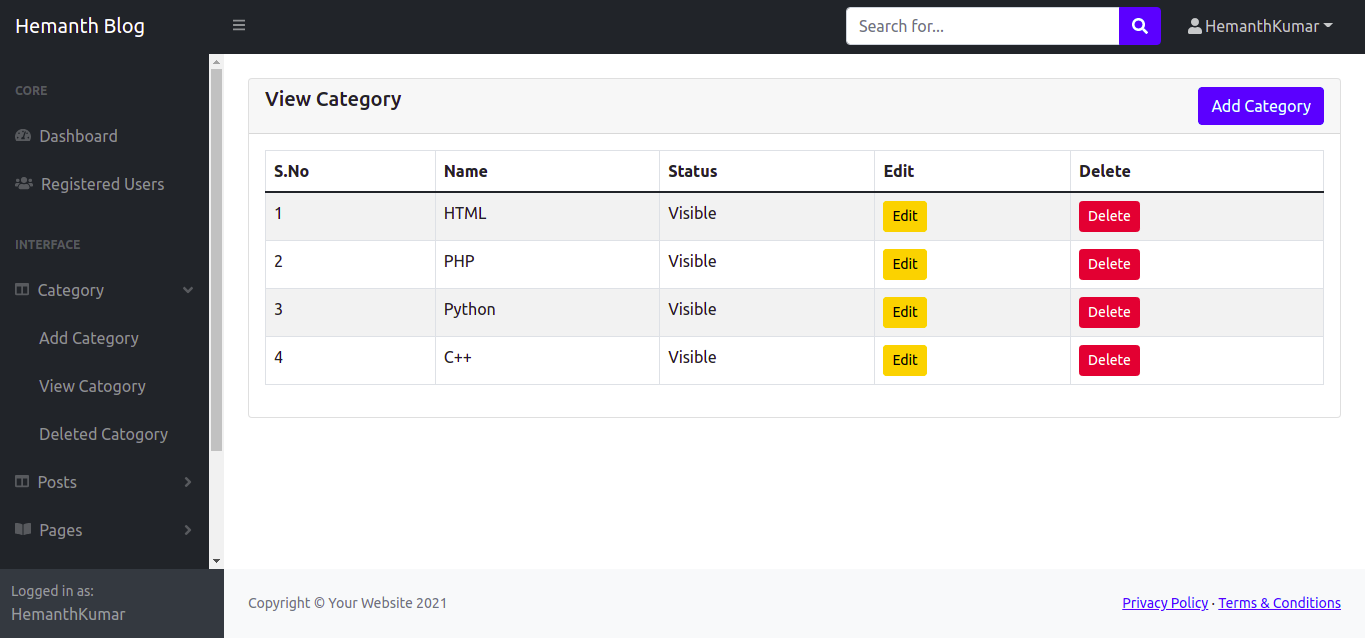Click the Posts columns icon
Image resolution: width=1365 pixels, height=638 pixels.
22,482
